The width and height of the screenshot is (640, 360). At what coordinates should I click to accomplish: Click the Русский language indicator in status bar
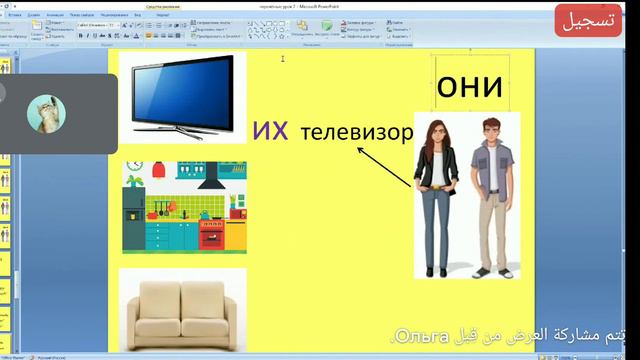click(51, 358)
